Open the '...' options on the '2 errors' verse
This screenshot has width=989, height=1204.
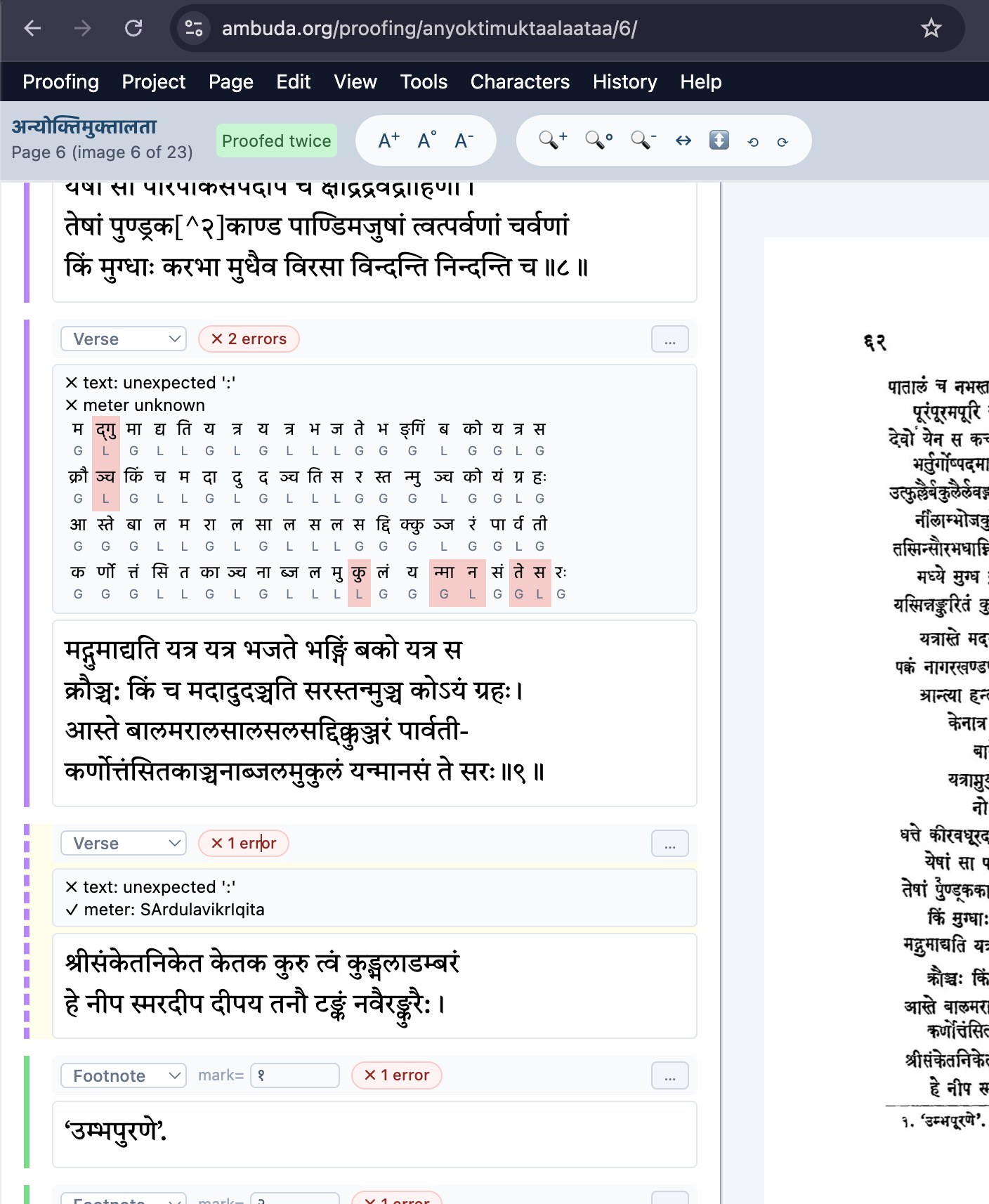(670, 339)
